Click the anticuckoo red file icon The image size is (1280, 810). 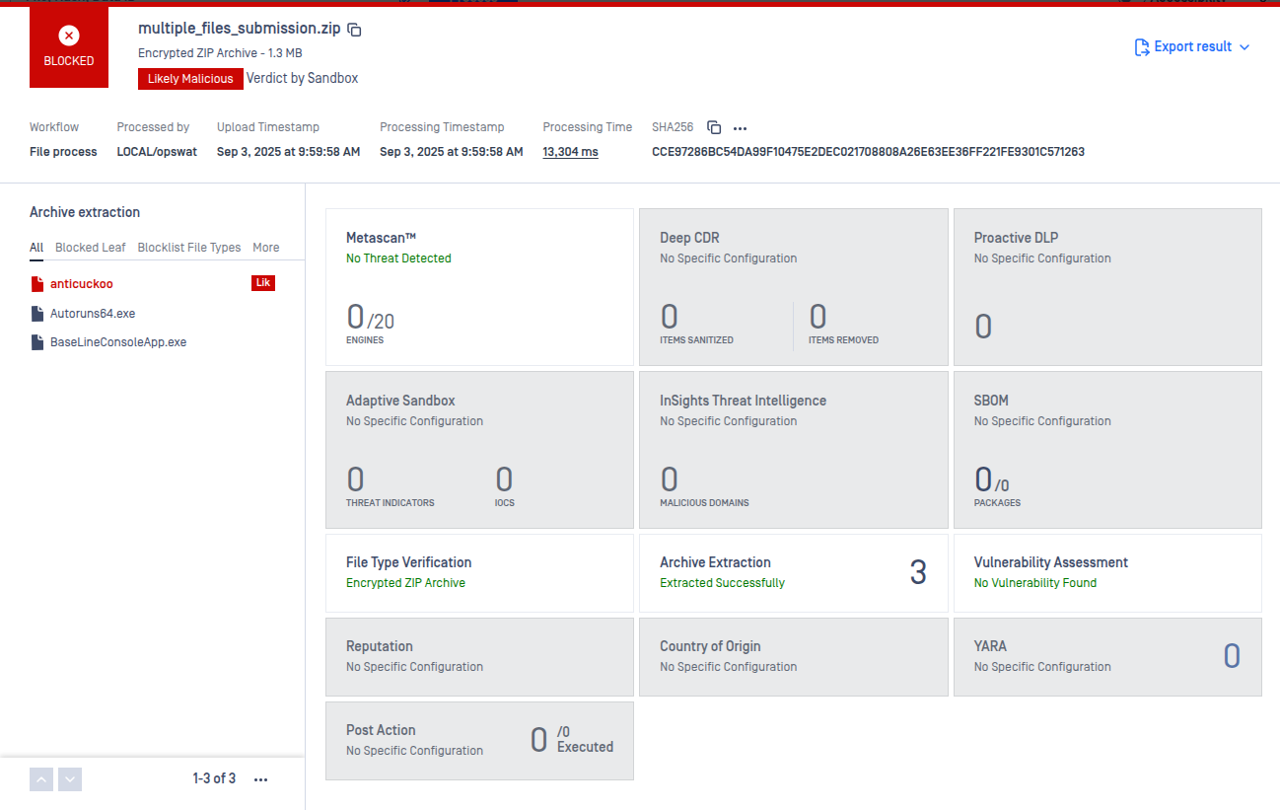(37, 284)
